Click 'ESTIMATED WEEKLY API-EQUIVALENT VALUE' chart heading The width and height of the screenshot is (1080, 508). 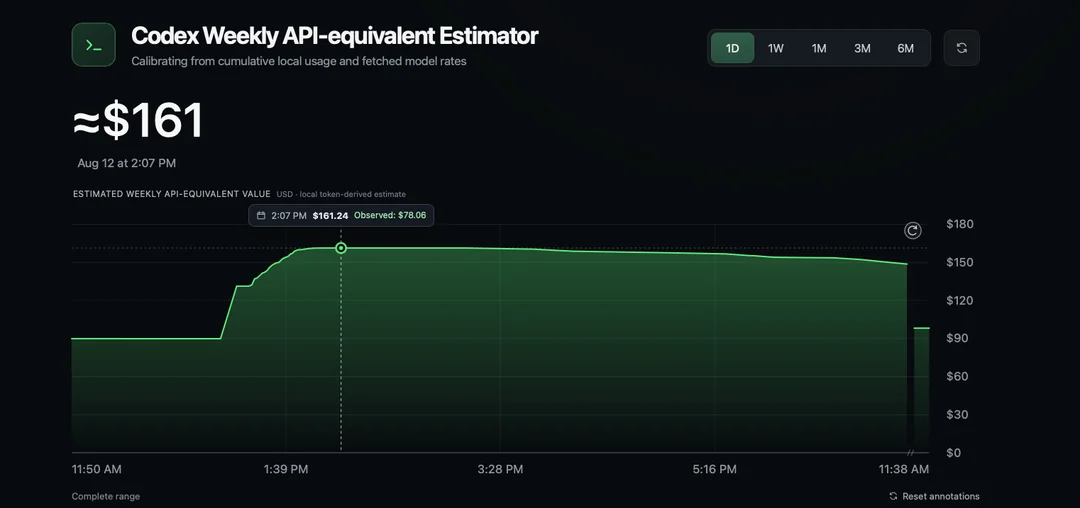(x=172, y=194)
